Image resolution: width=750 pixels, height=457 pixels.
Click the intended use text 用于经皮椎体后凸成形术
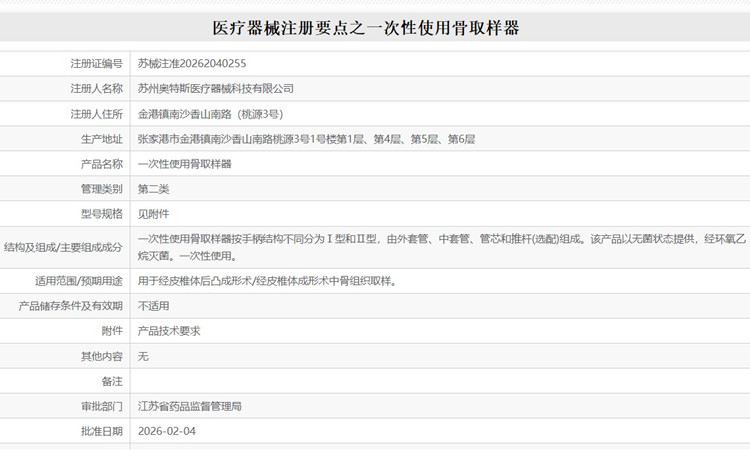coord(267,280)
